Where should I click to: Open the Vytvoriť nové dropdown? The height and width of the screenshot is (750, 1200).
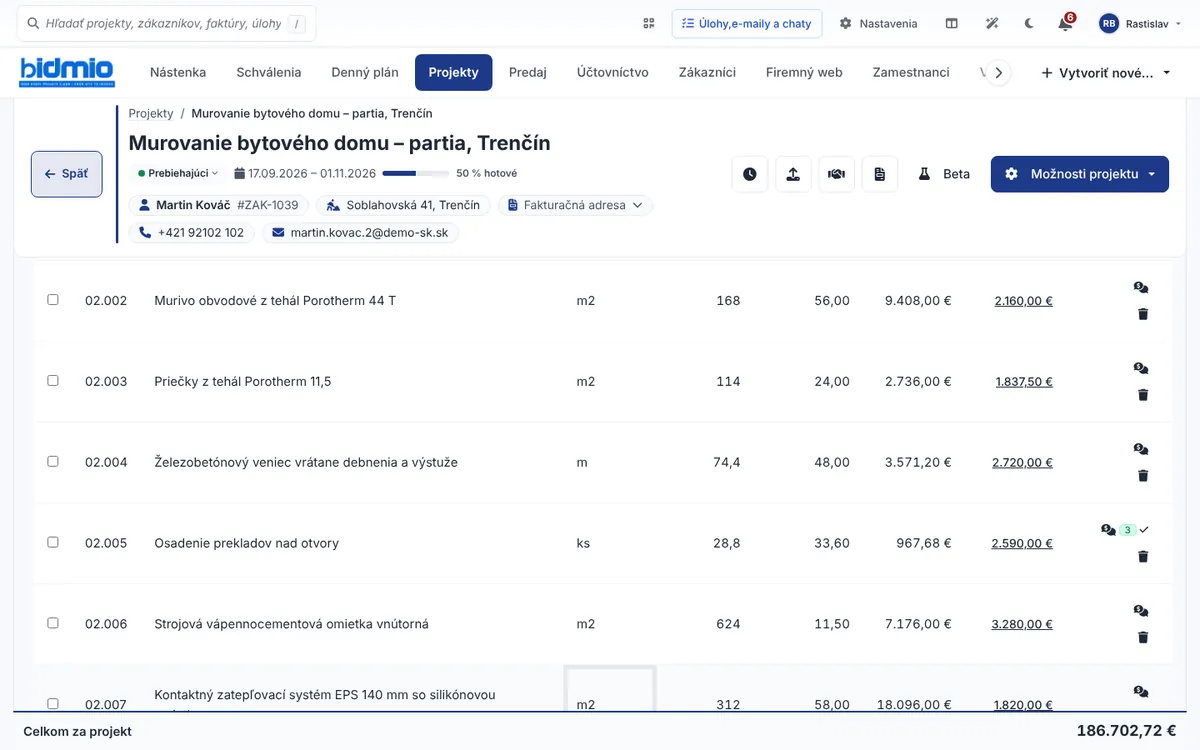1106,73
